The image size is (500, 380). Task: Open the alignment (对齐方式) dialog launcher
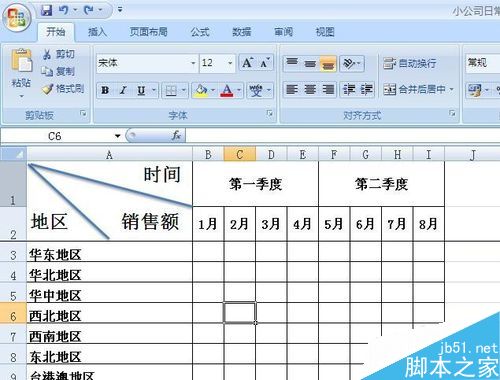point(452,113)
